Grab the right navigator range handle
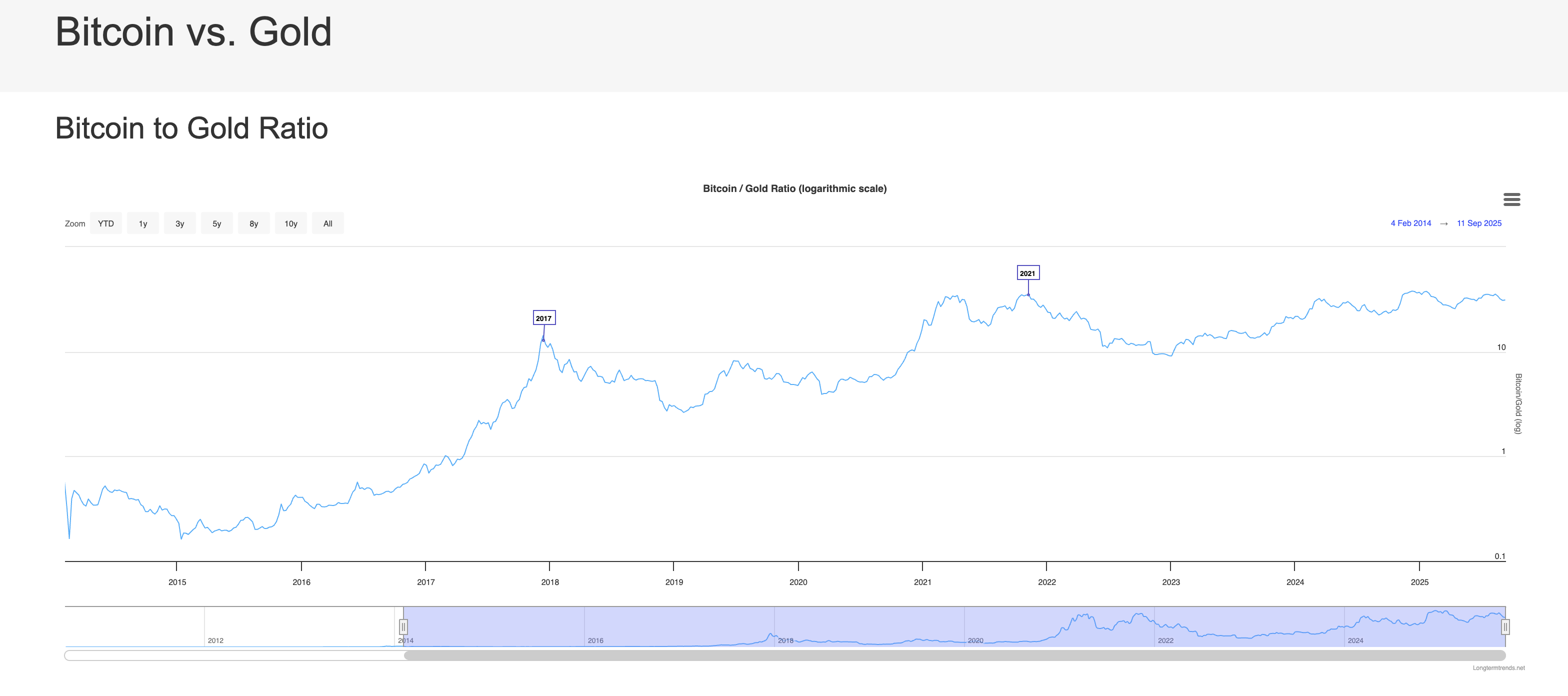1568x696 pixels. pos(1505,626)
